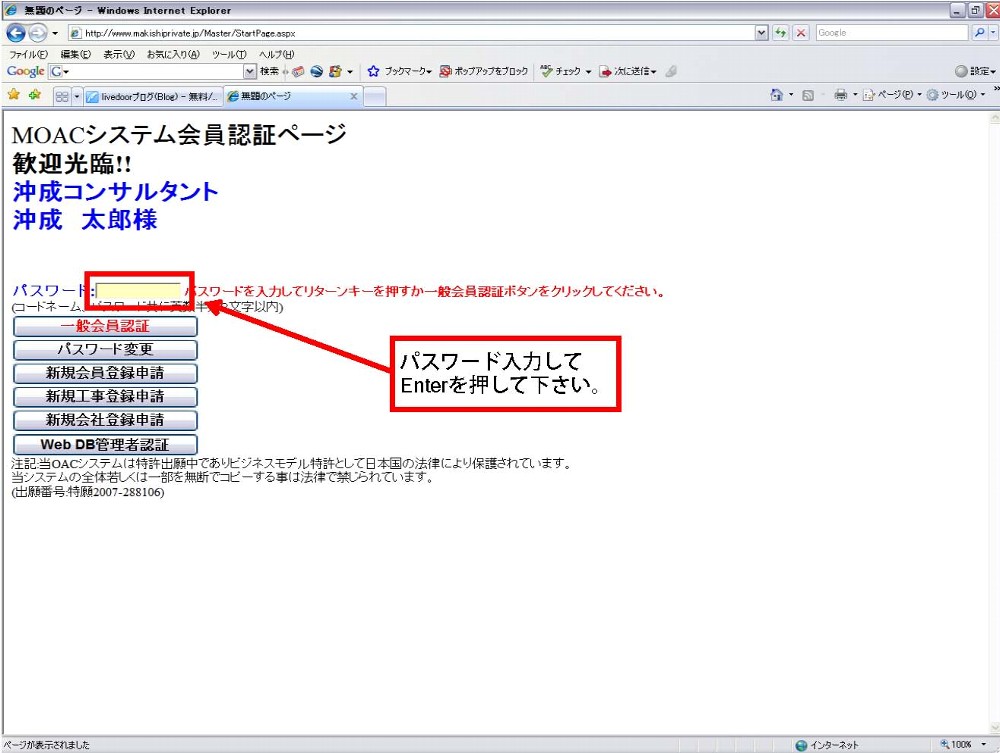The image size is (1000, 753).
Task: Expand the address bar URL dropdown
Action: click(x=763, y=32)
